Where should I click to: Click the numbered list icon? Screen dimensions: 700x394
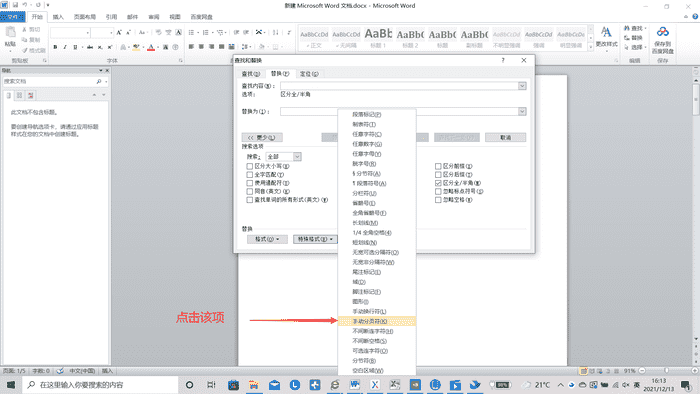(x=205, y=33)
